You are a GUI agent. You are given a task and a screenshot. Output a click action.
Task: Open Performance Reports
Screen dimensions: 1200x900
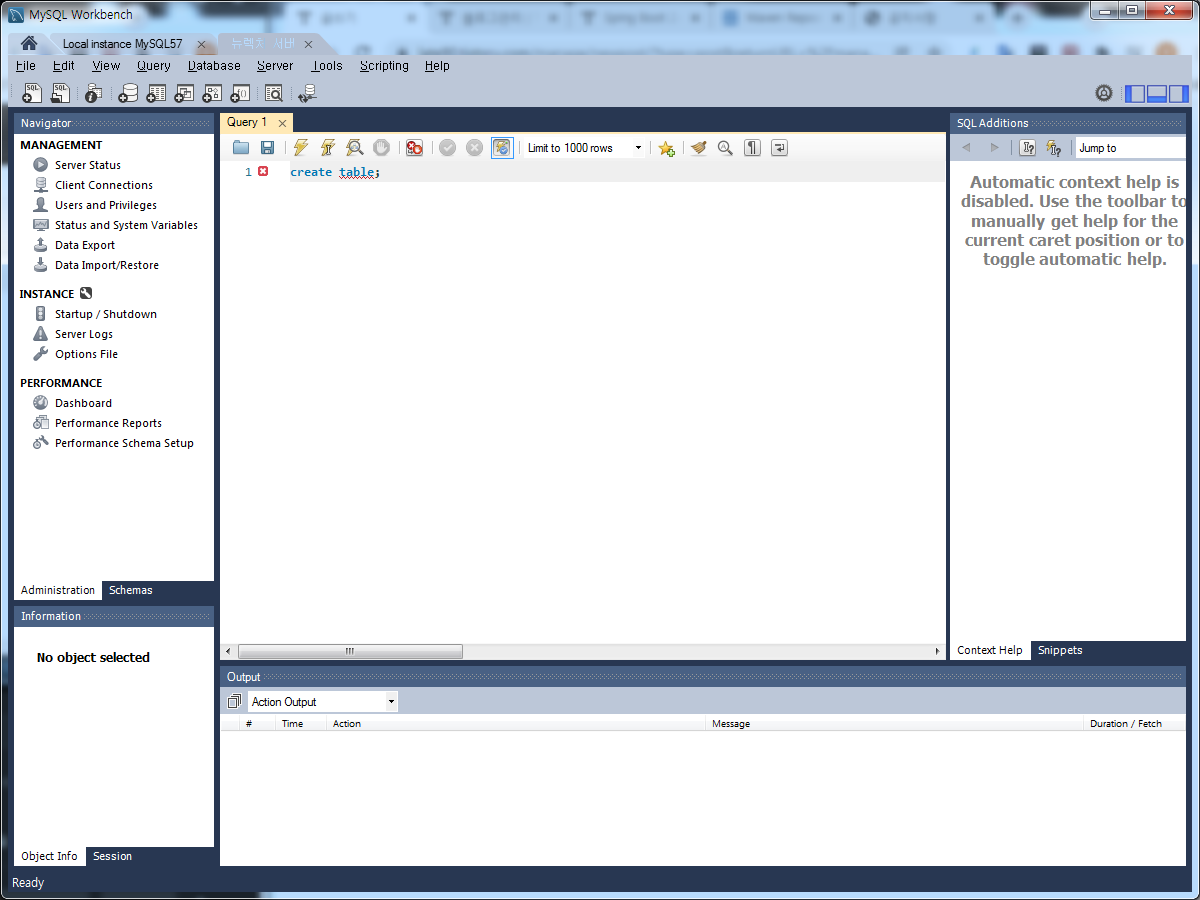tap(108, 423)
